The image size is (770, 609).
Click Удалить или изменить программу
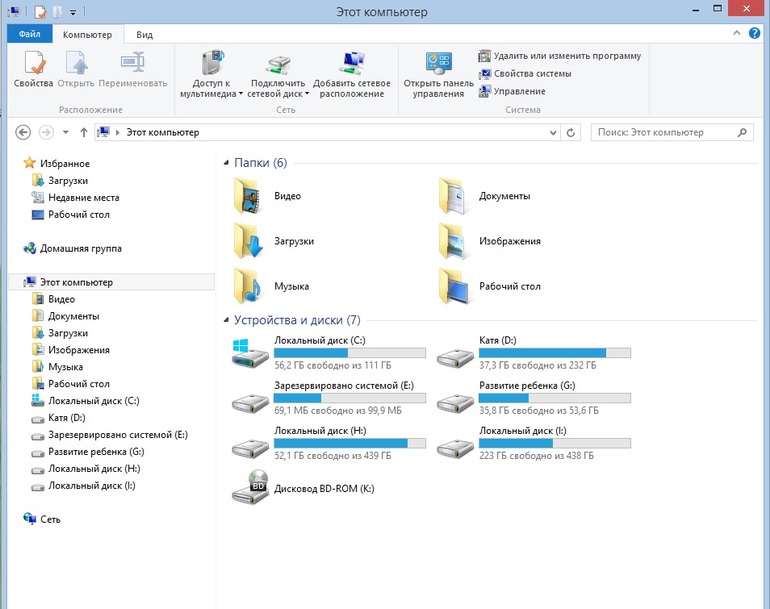pyautogui.click(x=560, y=56)
